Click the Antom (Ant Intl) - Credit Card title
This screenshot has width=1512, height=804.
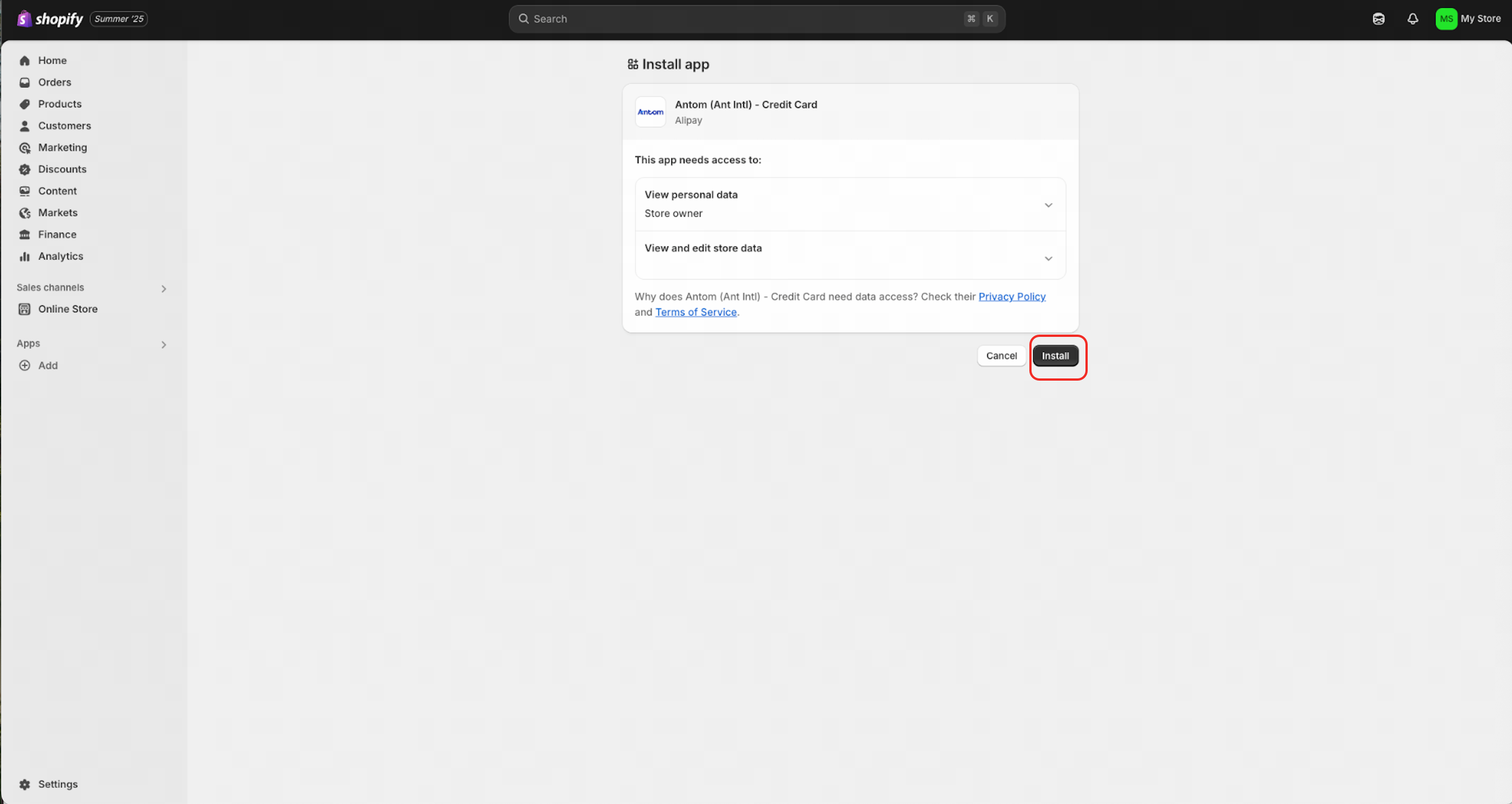click(x=745, y=104)
